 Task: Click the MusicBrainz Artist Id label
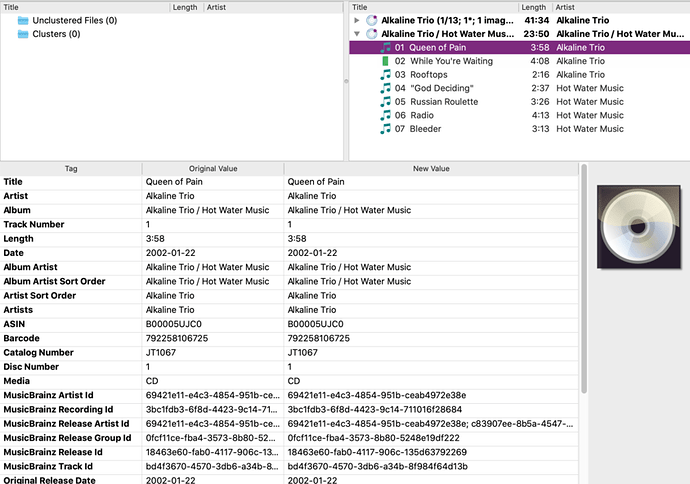(x=48, y=395)
